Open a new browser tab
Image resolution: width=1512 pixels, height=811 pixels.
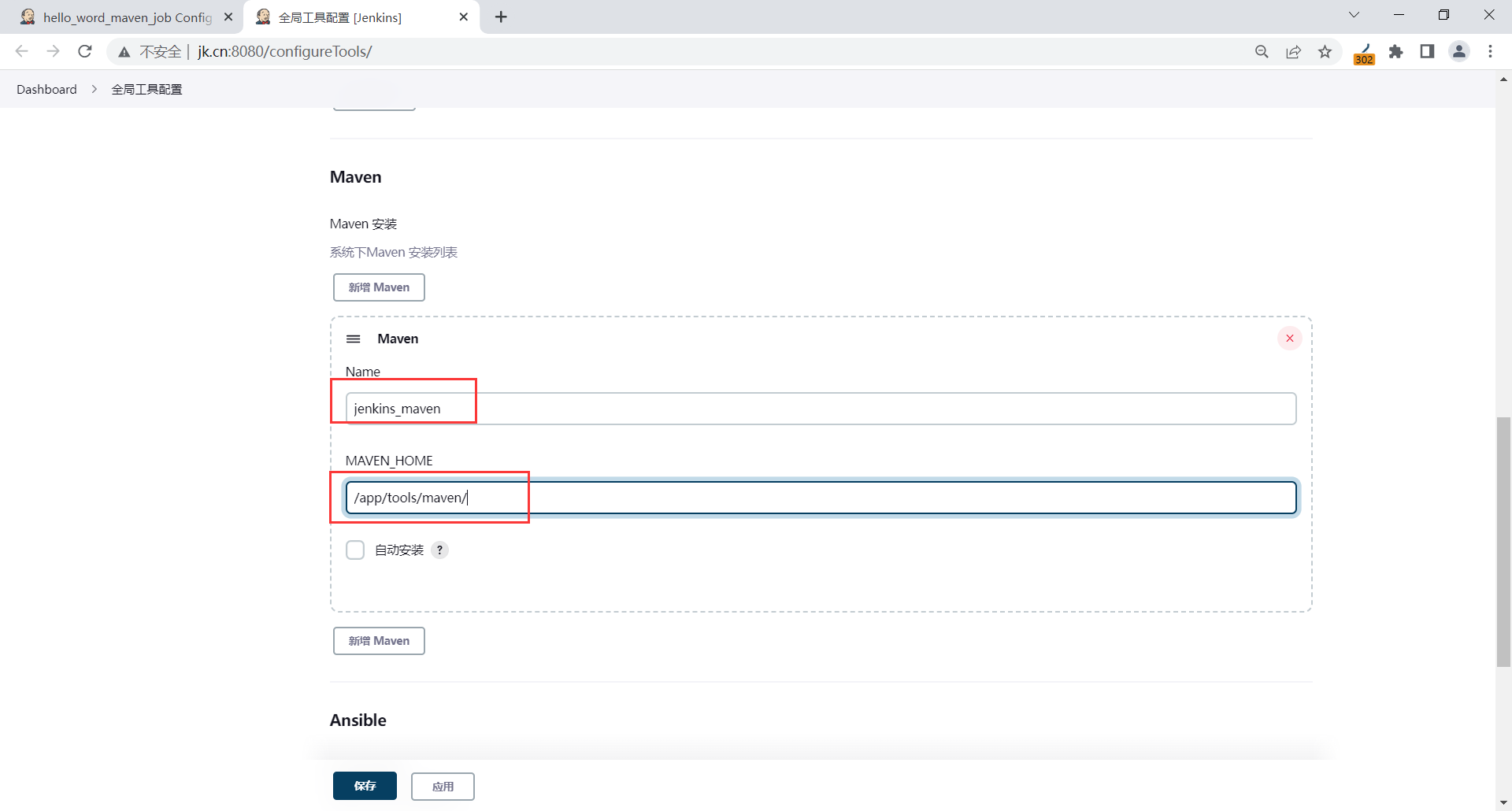[x=501, y=17]
